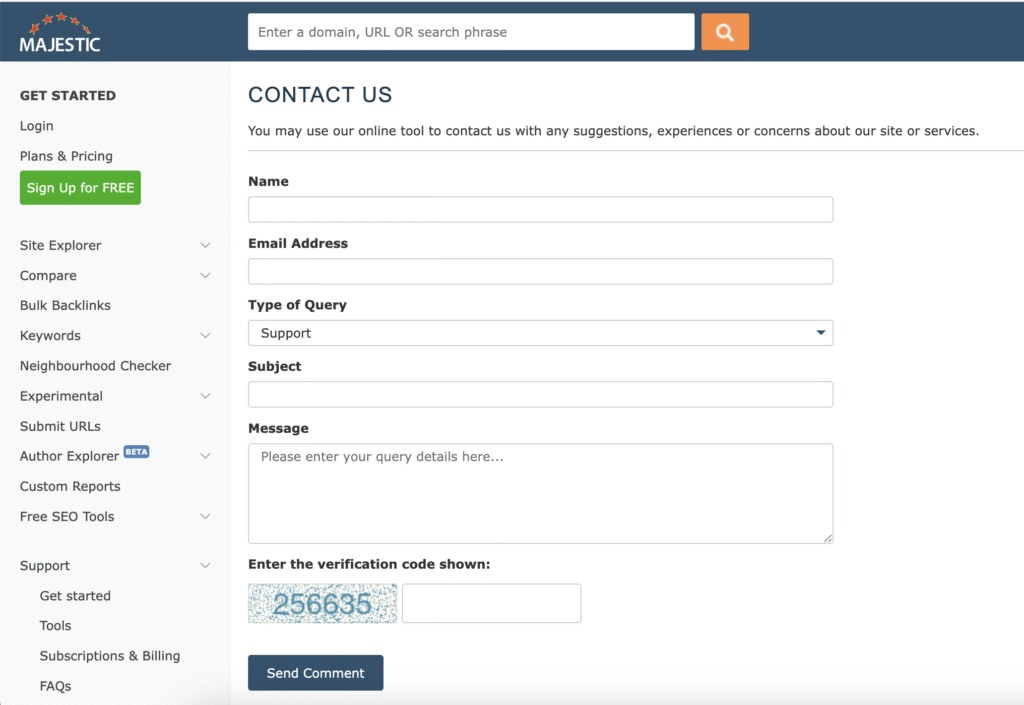Expand the Compare section chevron

(205, 275)
